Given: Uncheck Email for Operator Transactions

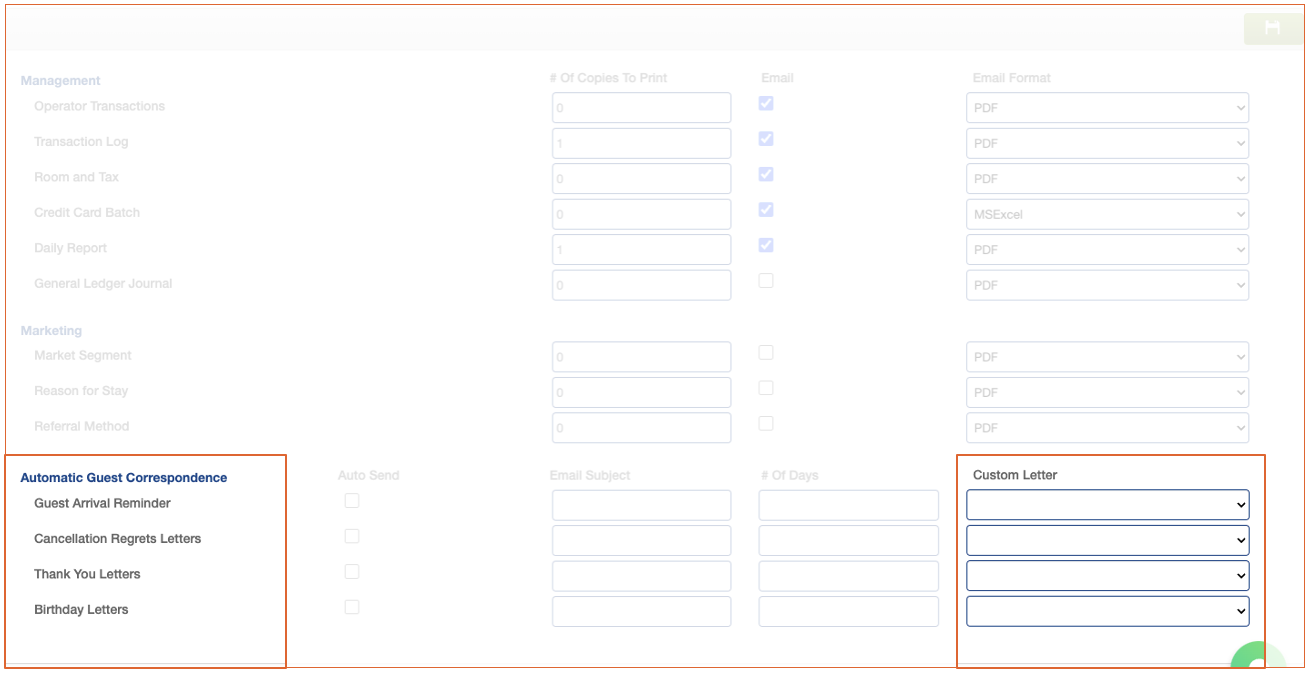Looking at the screenshot, I should [x=766, y=104].
